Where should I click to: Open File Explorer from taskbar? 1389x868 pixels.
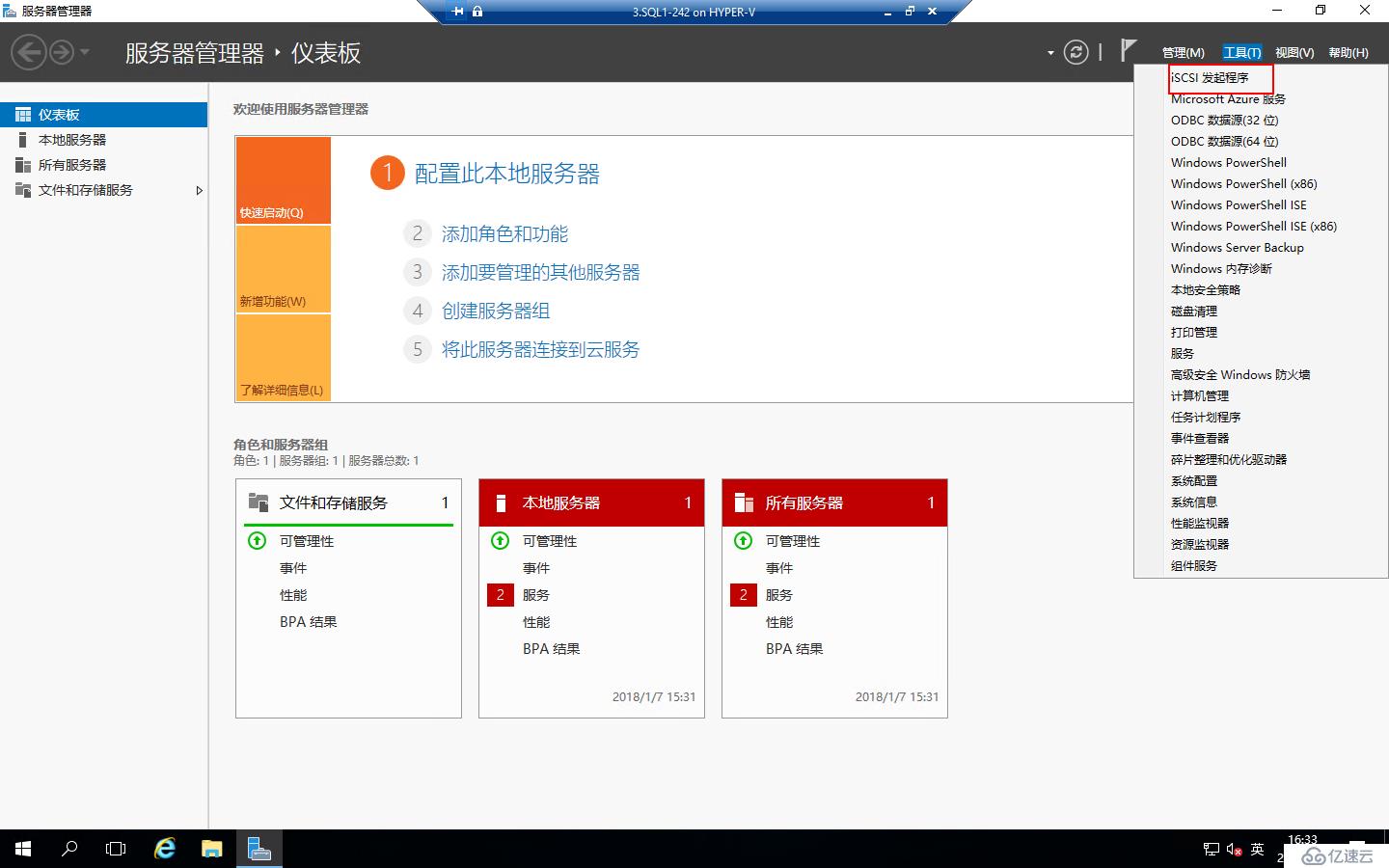click(211, 849)
